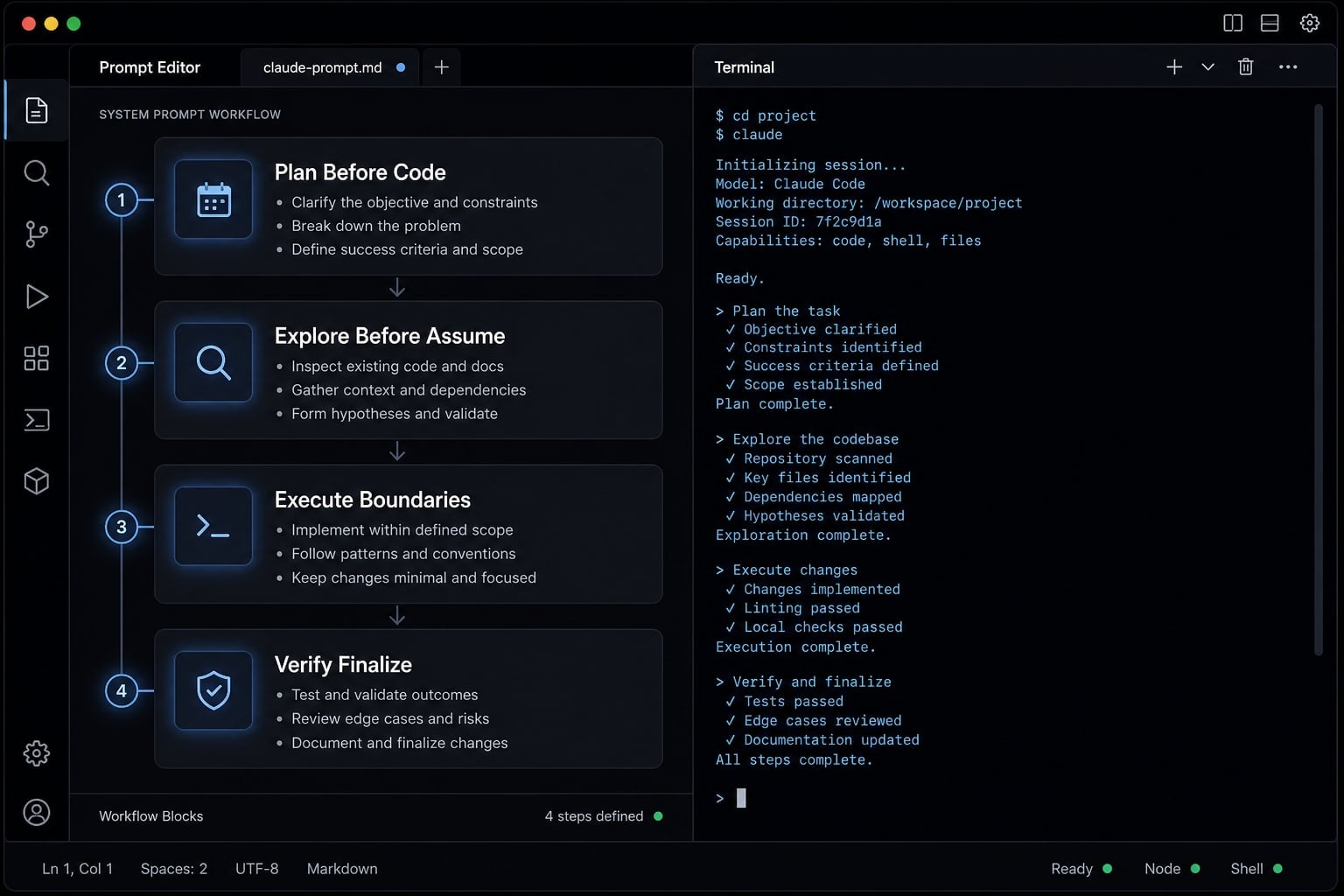Change language mode via Markdown

coord(342,869)
